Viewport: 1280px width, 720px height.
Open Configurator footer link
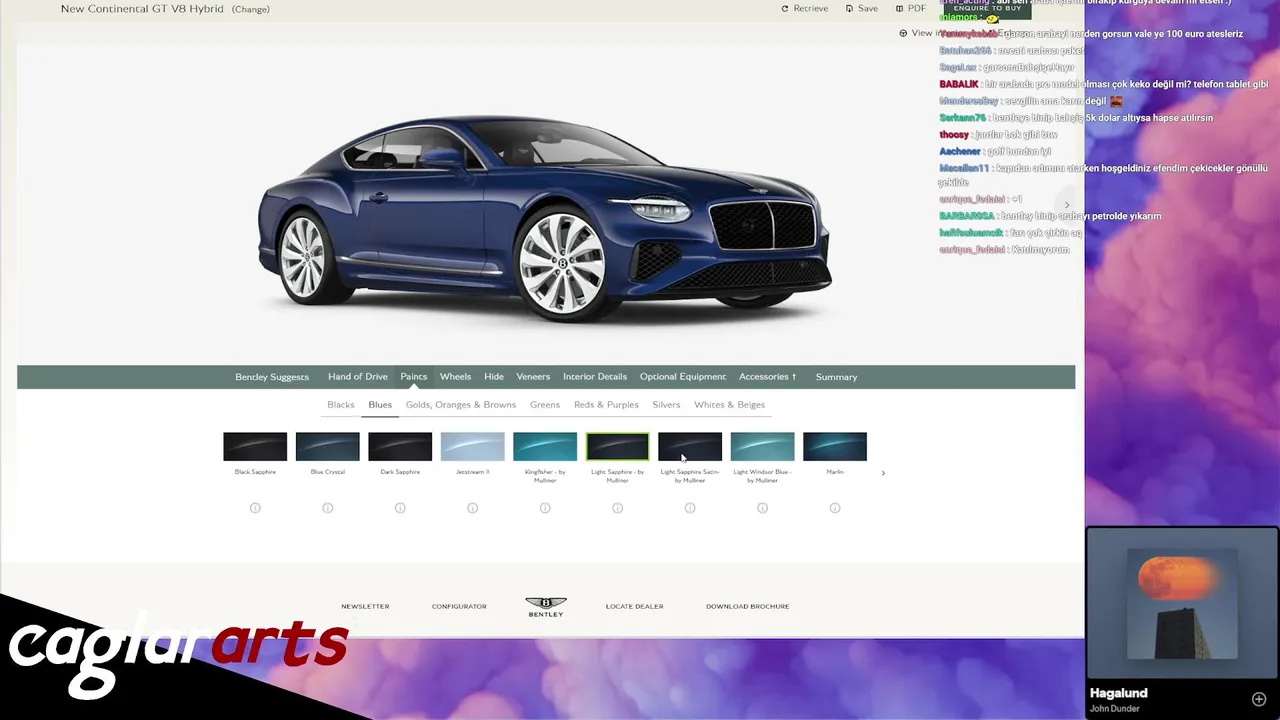coord(459,606)
